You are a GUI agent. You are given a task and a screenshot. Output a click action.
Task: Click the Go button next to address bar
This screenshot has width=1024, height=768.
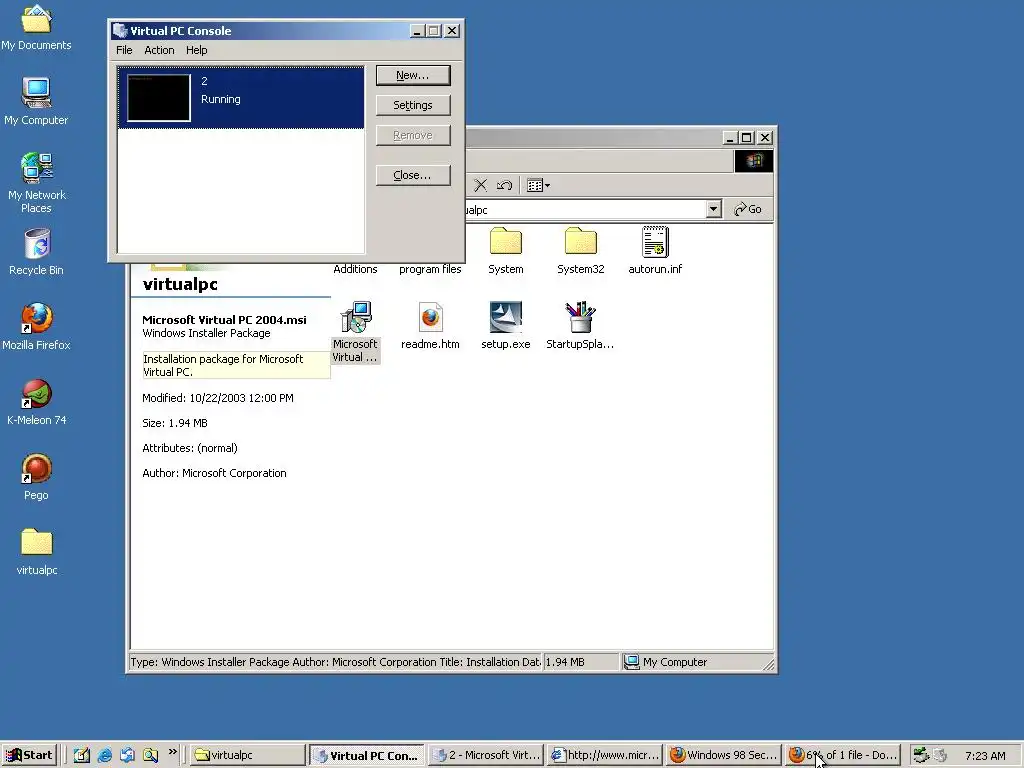(x=748, y=209)
